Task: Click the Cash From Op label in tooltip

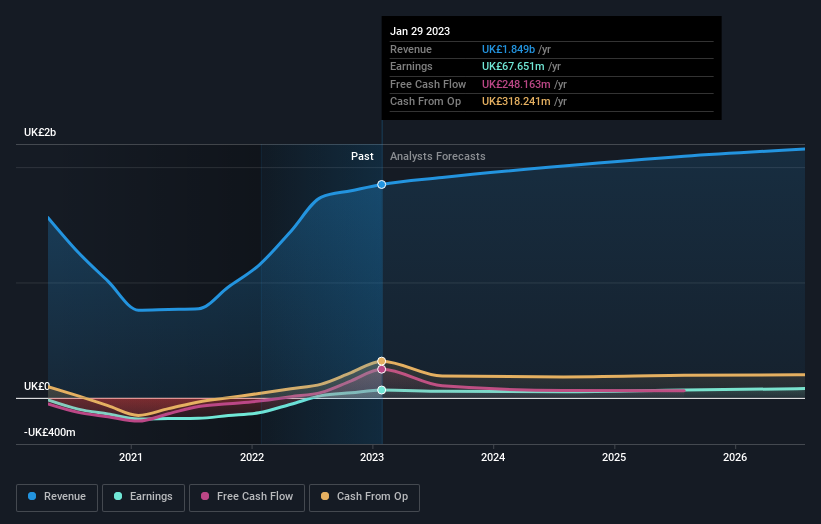Action: [x=426, y=102]
